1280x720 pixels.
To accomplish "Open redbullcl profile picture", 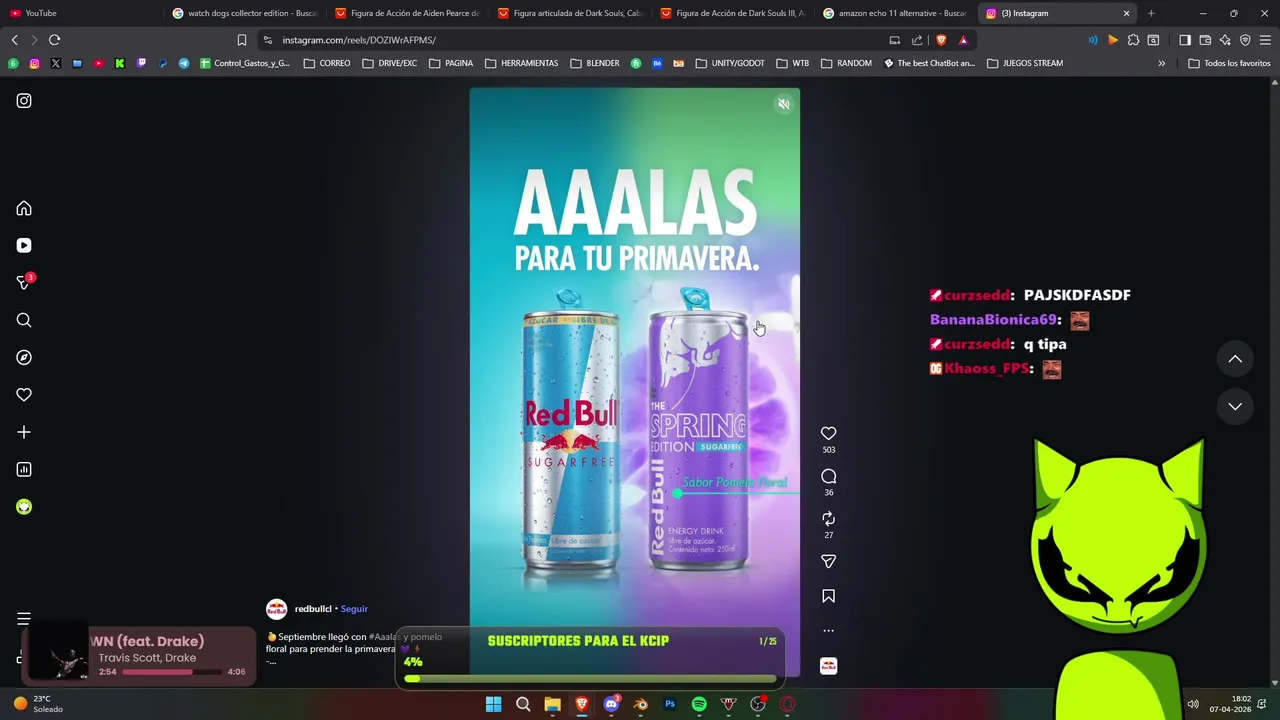I will 276,609.
